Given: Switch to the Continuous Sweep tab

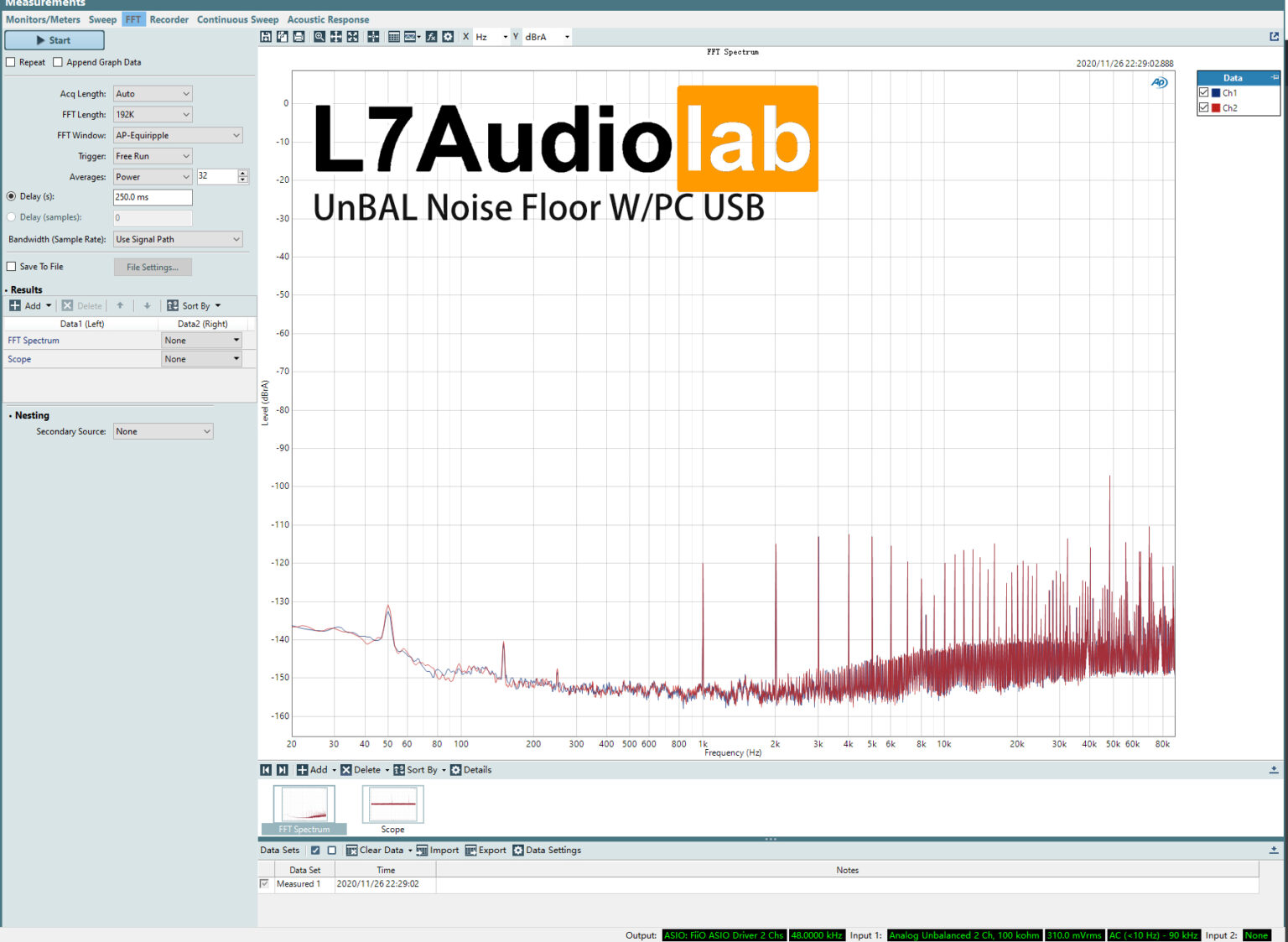Looking at the screenshot, I should point(237,19).
